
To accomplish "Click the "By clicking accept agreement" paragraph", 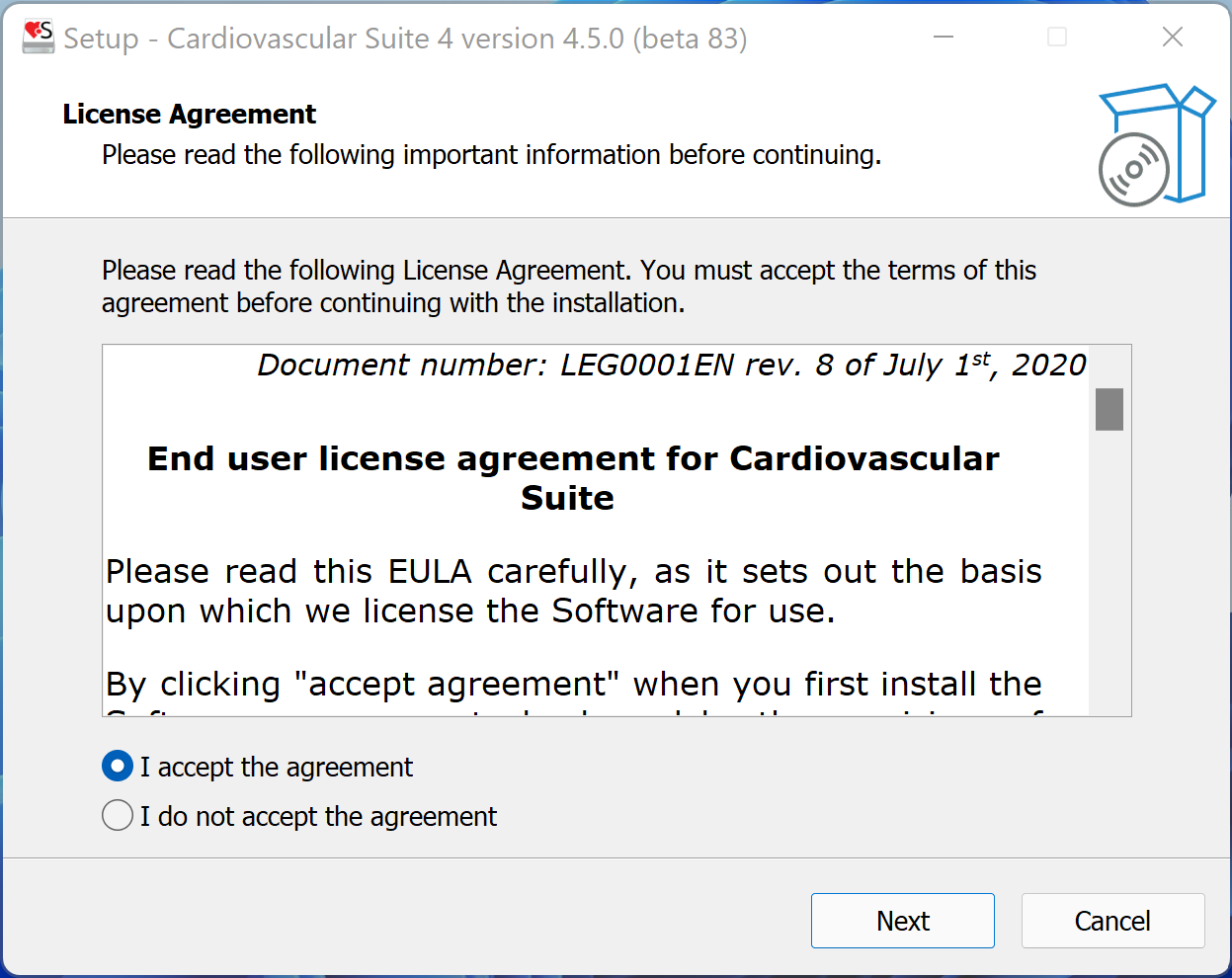I will click(573, 684).
